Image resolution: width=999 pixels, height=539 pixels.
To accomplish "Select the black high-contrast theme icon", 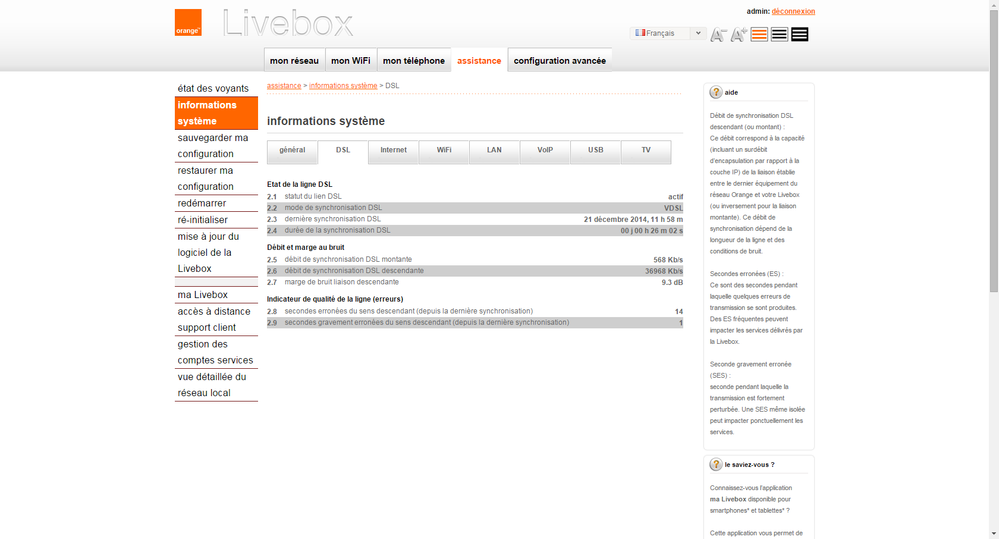I will (800, 34).
